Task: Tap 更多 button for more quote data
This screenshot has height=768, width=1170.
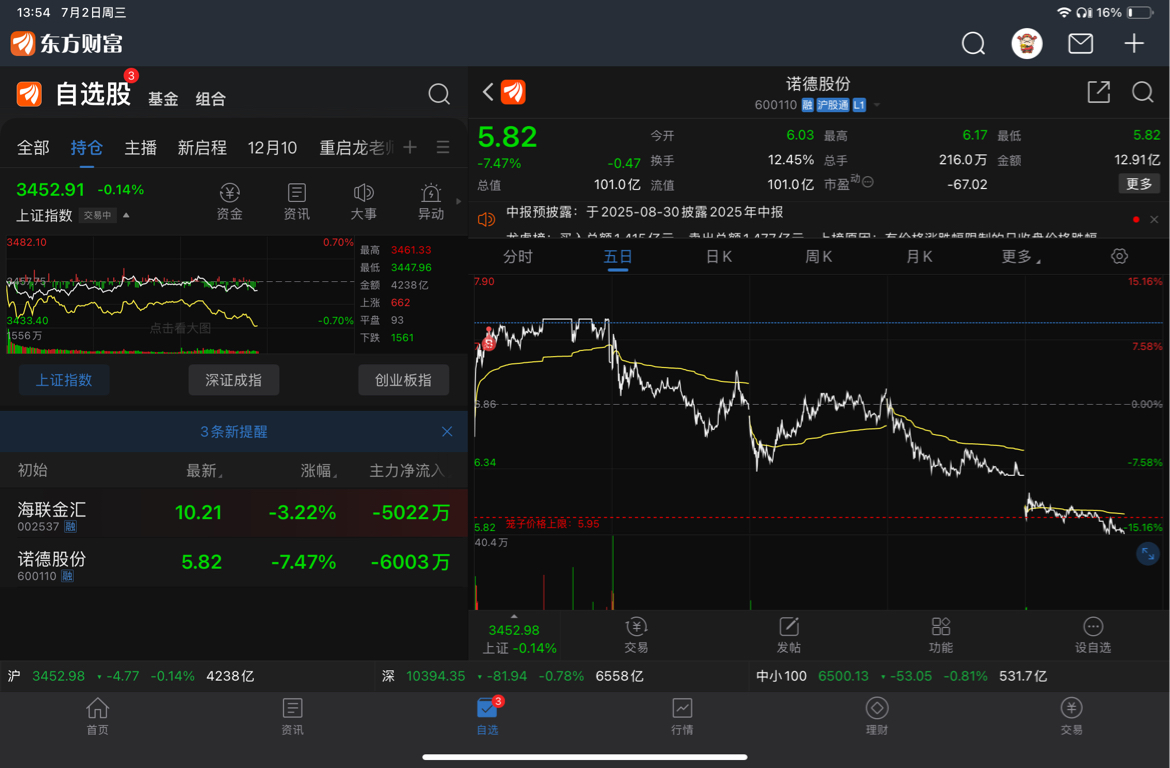Action: [1139, 184]
